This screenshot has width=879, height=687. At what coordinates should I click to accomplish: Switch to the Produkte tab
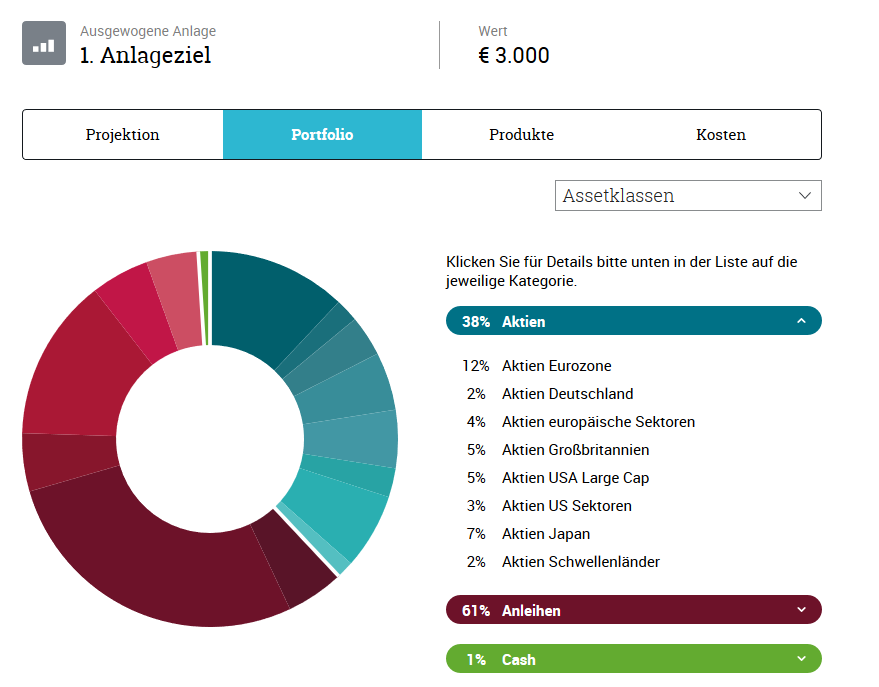tap(521, 134)
